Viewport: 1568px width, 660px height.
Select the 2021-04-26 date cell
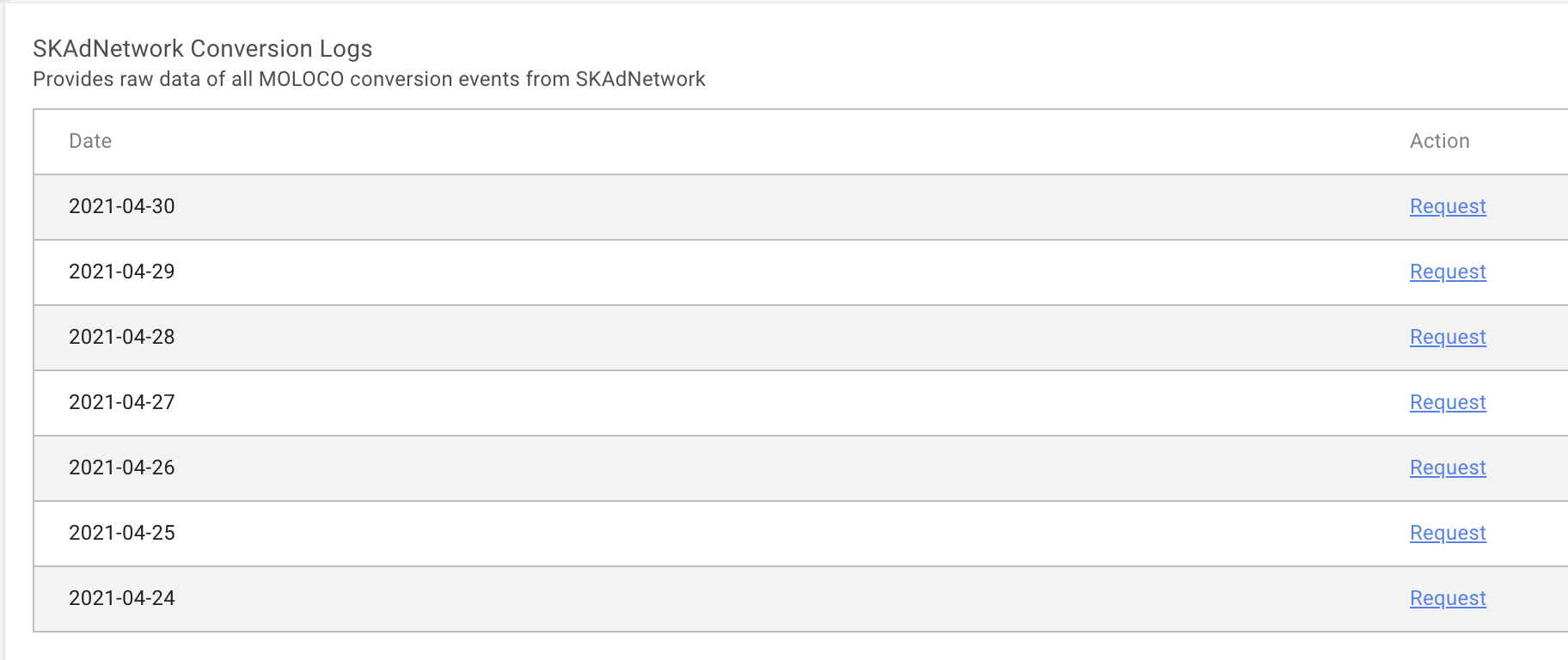(x=122, y=467)
